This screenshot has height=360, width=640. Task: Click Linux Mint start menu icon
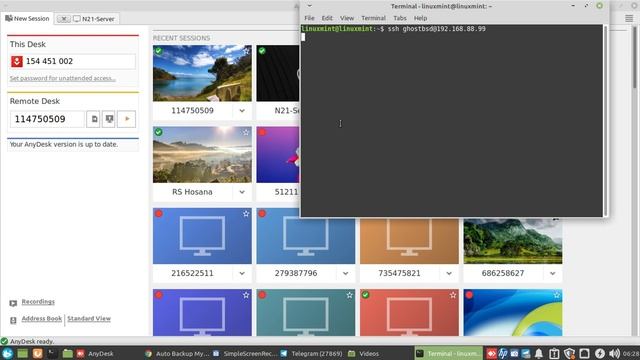pos(7,353)
